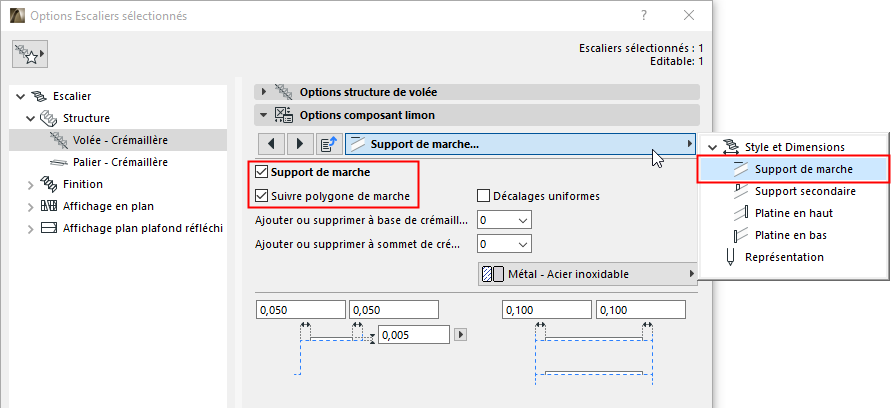Click the Volée - Crémaillère icon
Image resolution: width=891 pixels, height=408 pixels.
tap(59, 140)
